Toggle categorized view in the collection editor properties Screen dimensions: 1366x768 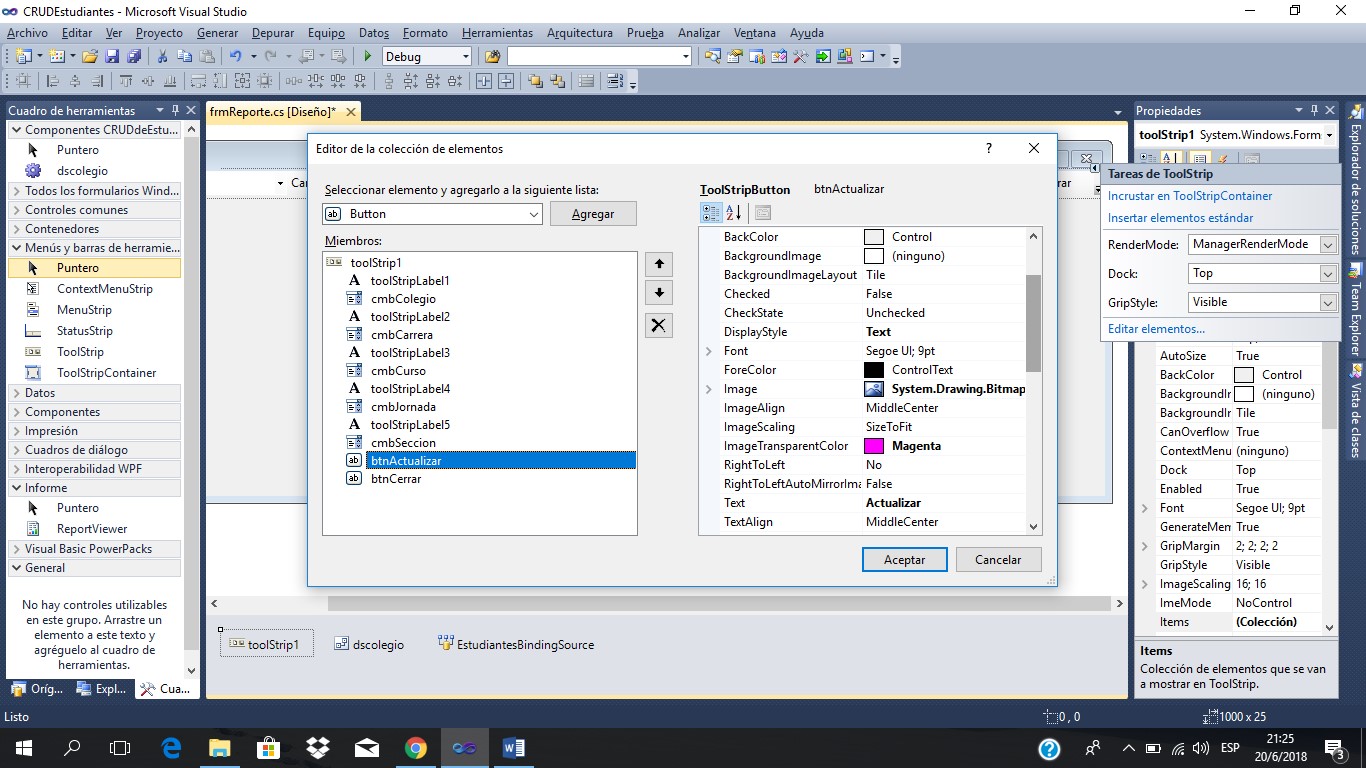click(711, 212)
